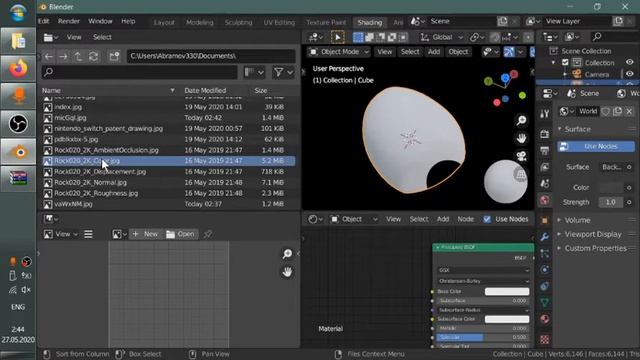Open OBS Studio from the taskbar
640x360 pixels.
tap(18, 124)
